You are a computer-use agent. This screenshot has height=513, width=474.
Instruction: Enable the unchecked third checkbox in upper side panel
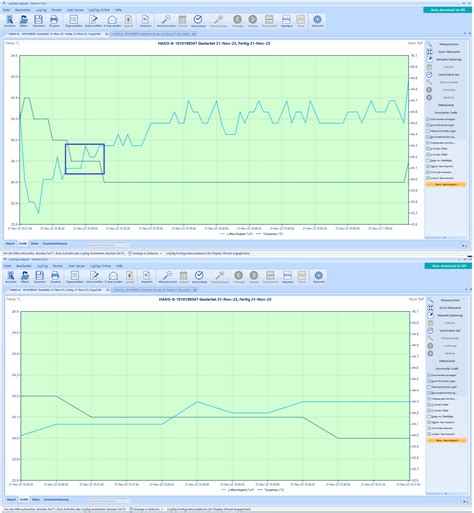(x=428, y=131)
